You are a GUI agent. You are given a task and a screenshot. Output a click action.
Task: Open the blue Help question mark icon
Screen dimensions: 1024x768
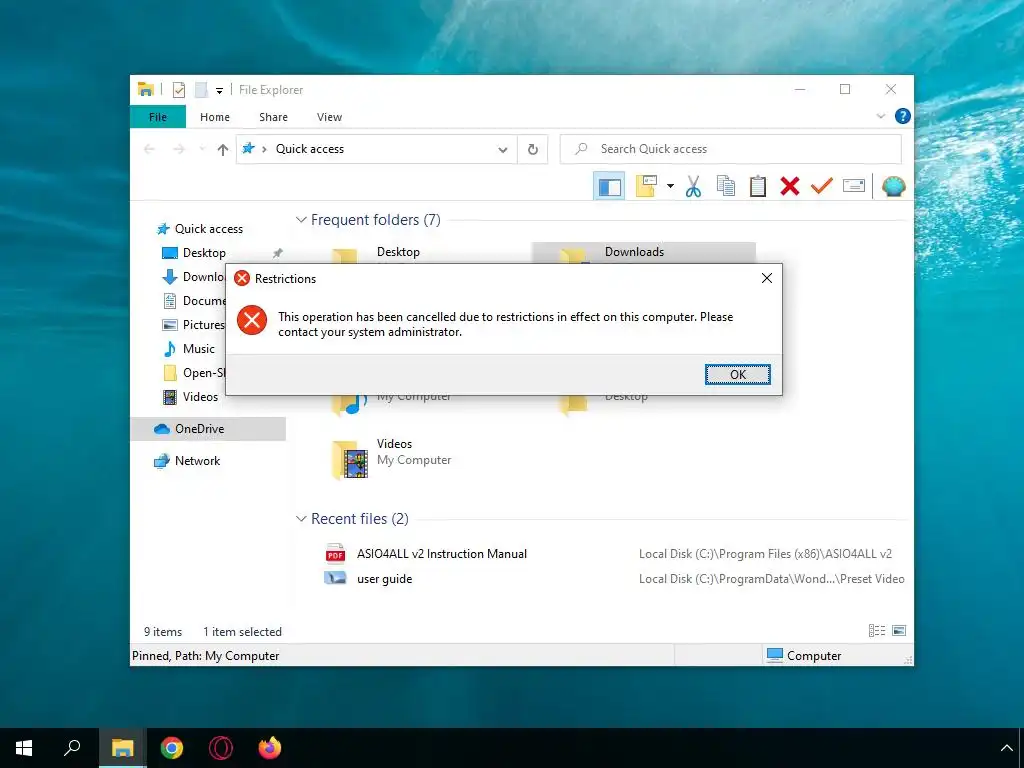[903, 116]
